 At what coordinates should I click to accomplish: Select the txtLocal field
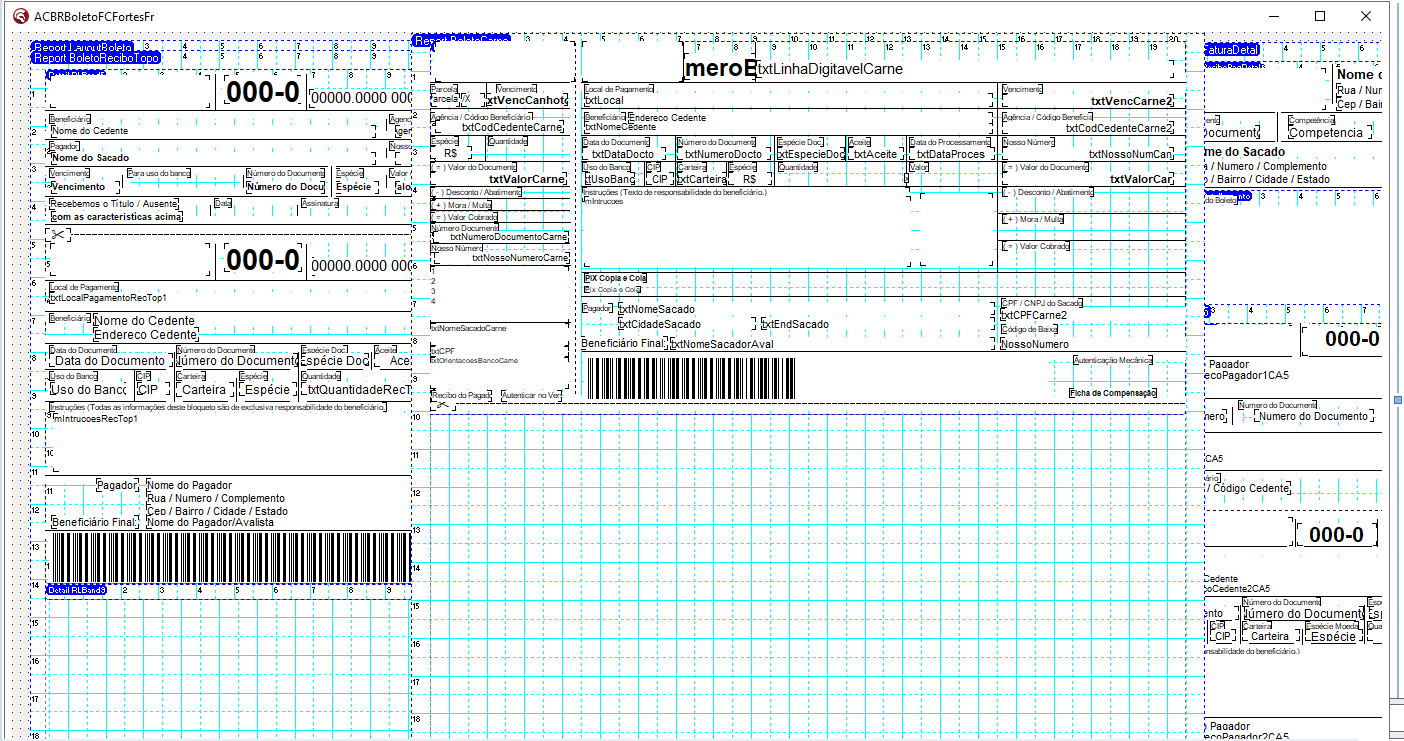point(604,100)
